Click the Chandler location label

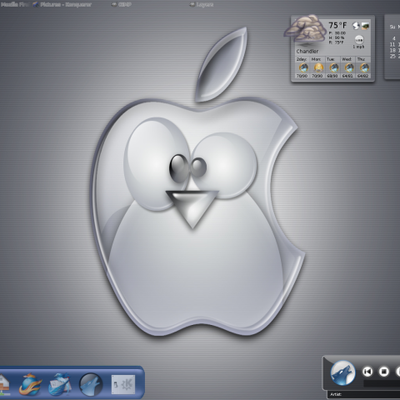click(x=307, y=51)
